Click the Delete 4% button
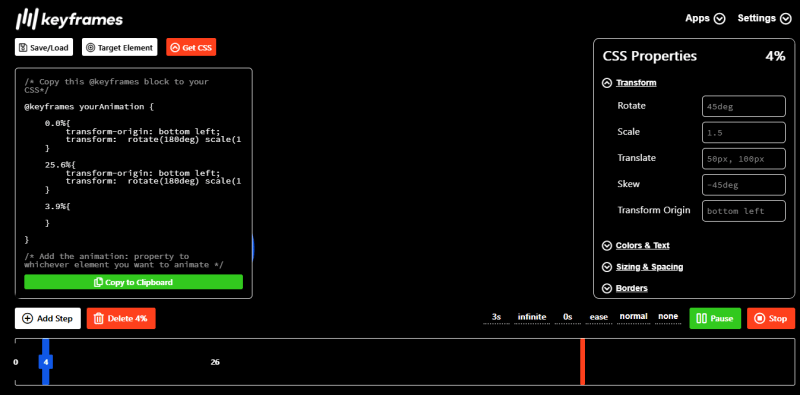Image resolution: width=800 pixels, height=395 pixels. click(121, 318)
